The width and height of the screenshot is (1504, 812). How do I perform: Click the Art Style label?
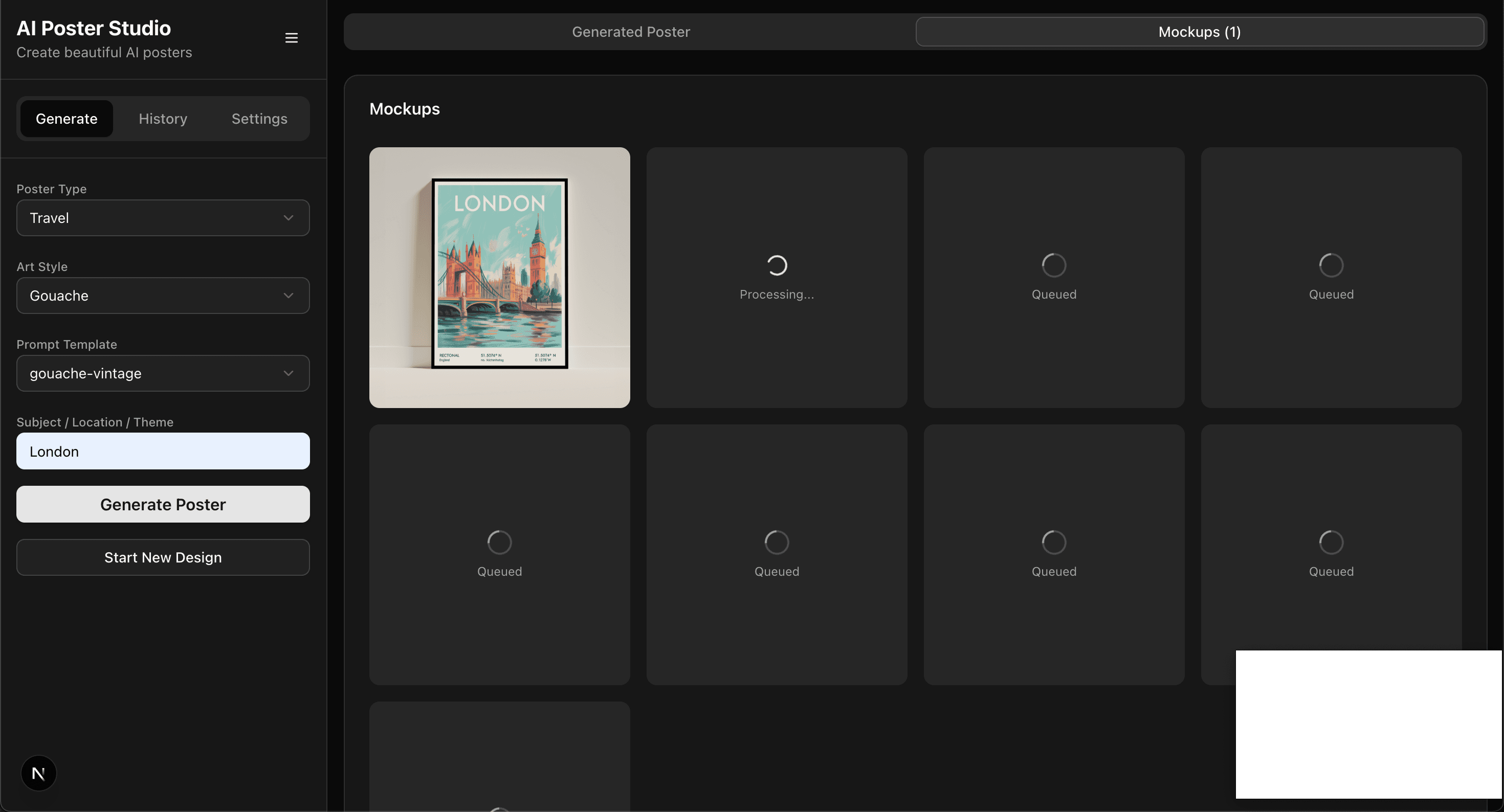pos(42,267)
